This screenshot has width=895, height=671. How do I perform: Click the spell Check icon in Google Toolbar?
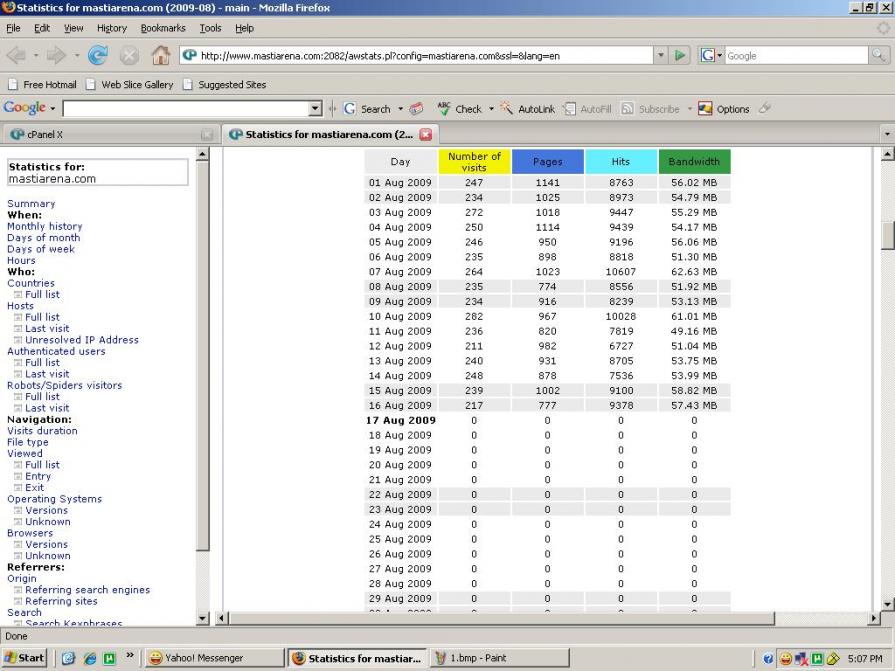[445, 109]
